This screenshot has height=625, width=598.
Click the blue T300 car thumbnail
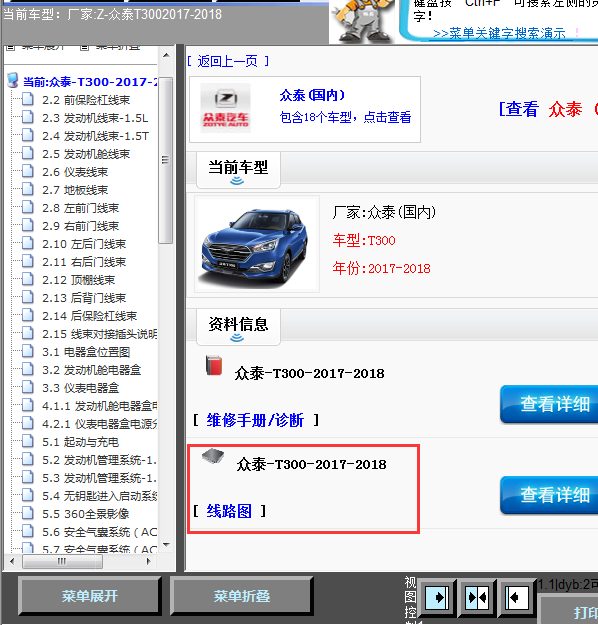pyautogui.click(x=257, y=244)
